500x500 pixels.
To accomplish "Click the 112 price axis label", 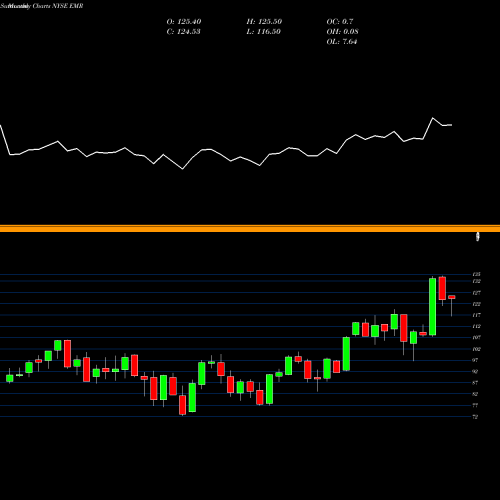I will pos(477,326).
